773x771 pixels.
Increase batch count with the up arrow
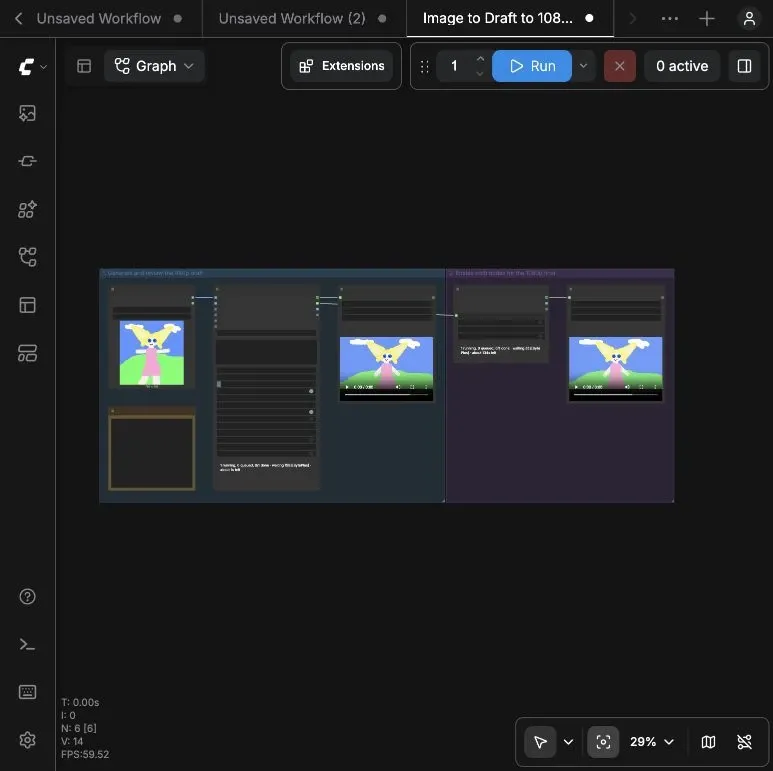coord(480,59)
